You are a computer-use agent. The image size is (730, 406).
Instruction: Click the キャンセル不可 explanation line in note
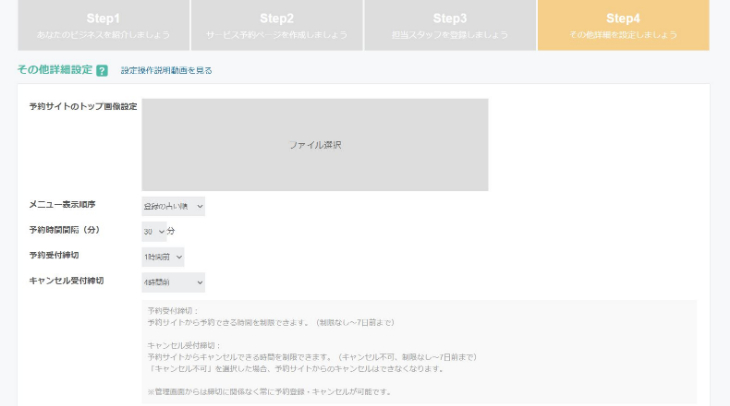click(294, 368)
